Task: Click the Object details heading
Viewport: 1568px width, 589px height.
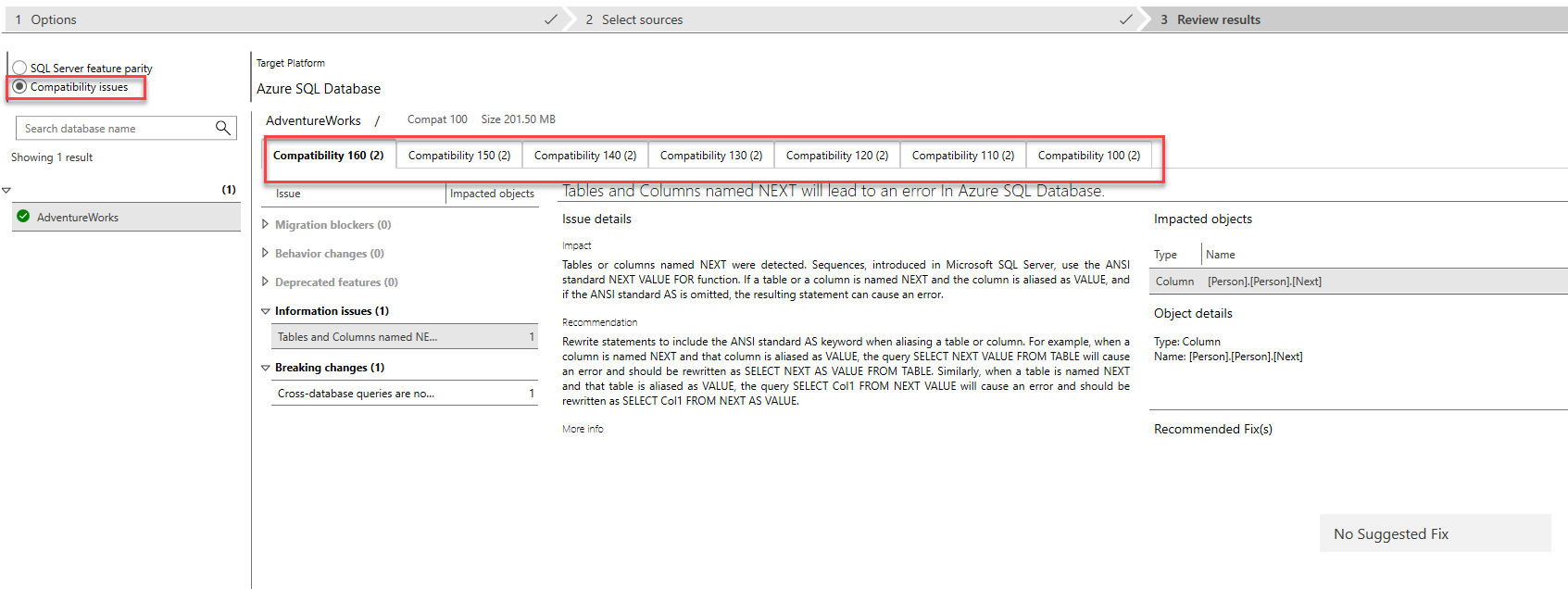Action: pos(1193,313)
